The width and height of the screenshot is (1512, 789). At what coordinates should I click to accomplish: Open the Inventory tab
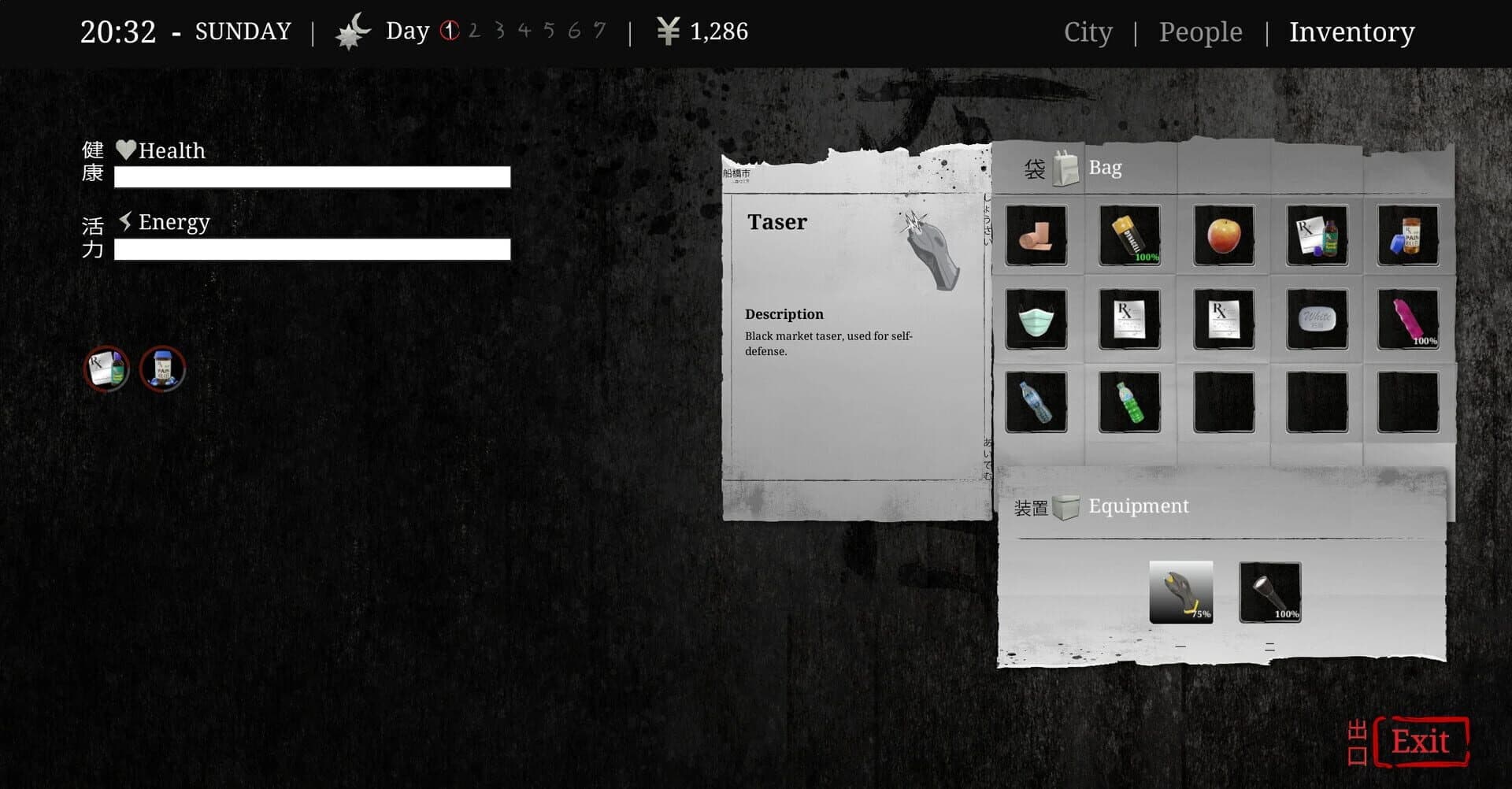point(1351,31)
